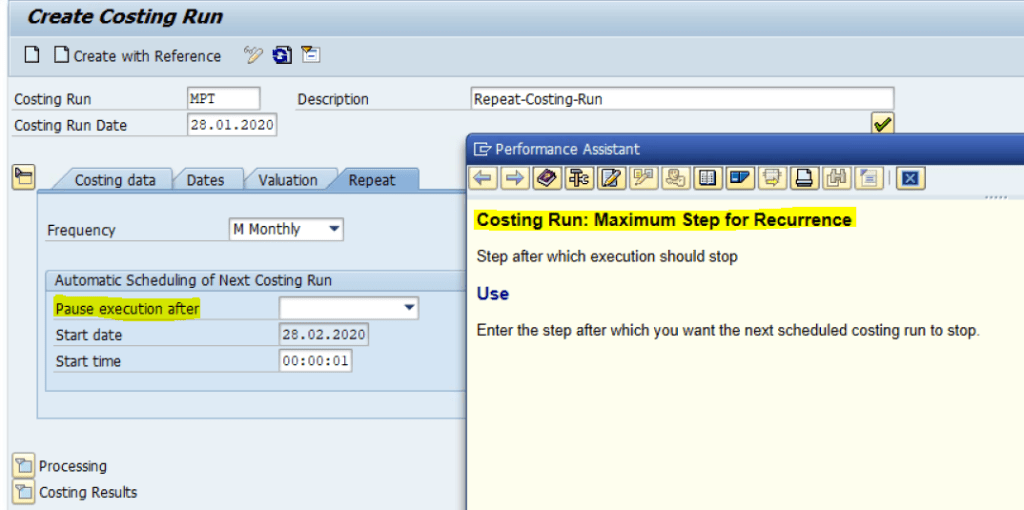
Task: Open Application Help book icon
Action: [546, 178]
